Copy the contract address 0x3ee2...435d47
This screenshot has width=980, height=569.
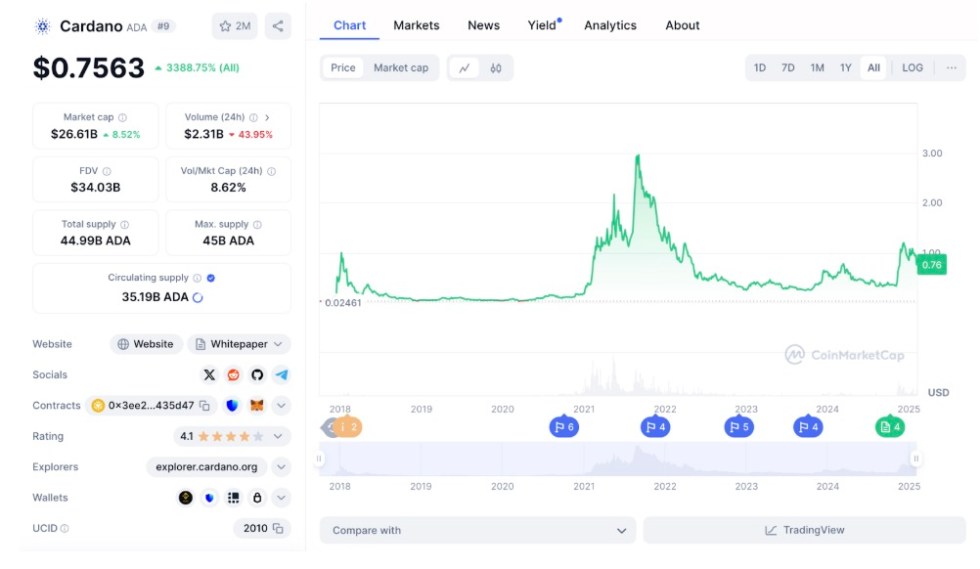[x=204, y=406]
